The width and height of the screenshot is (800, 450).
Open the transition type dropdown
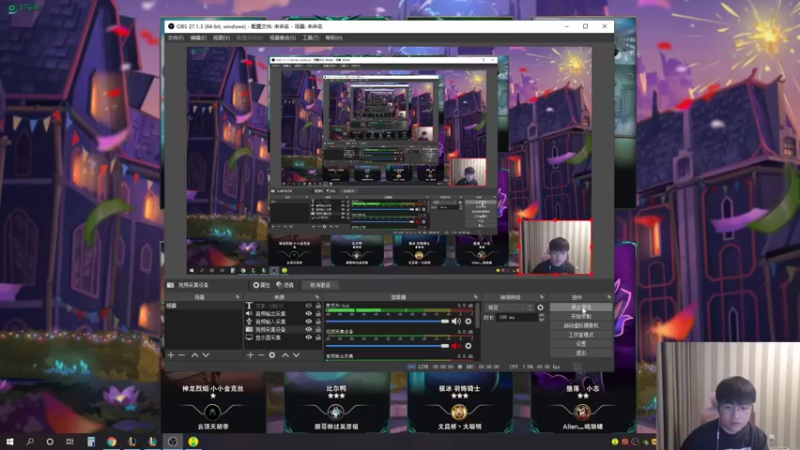pos(509,308)
